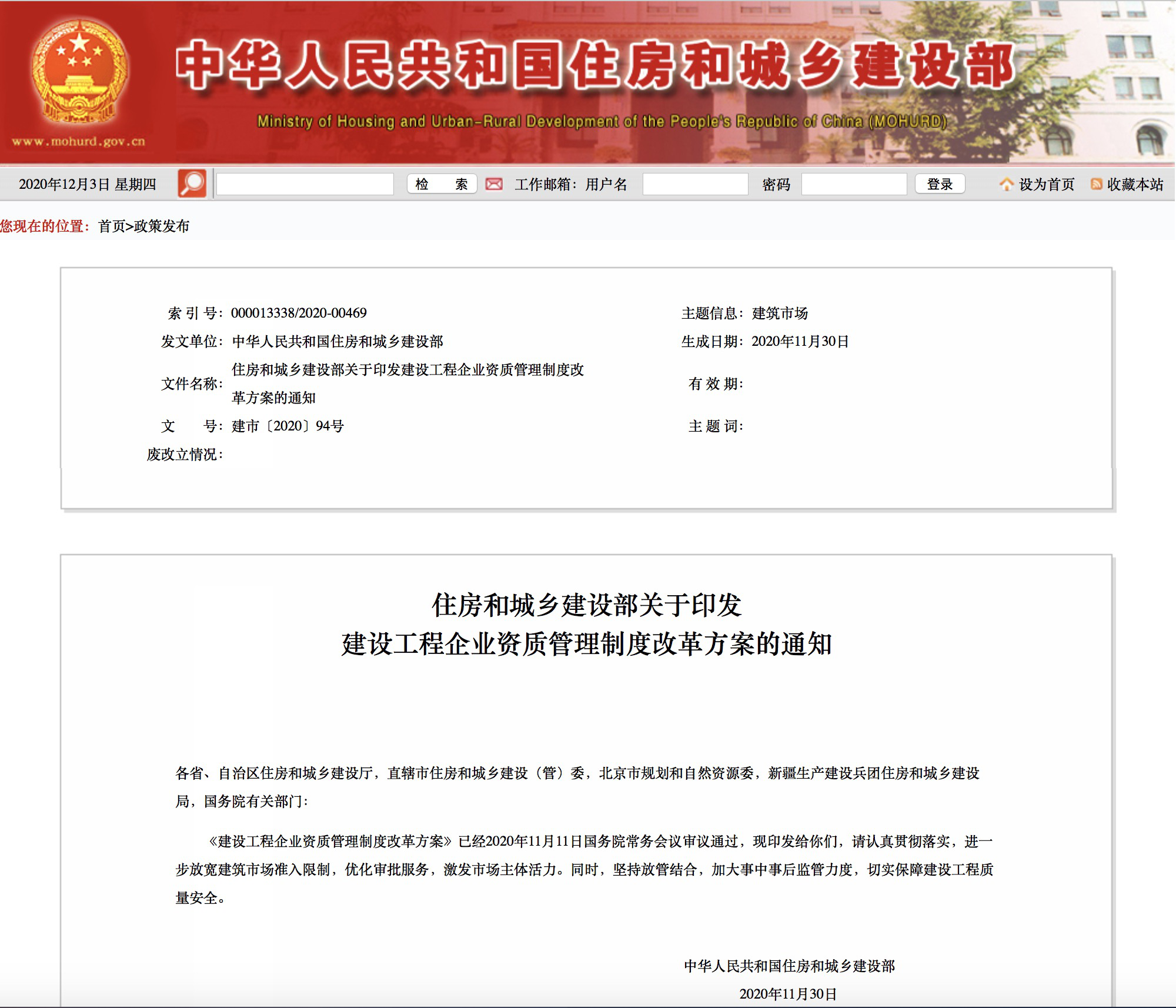Select index number 000013338/2020-00469
The height and width of the screenshot is (1008, 1176).
[x=299, y=313]
